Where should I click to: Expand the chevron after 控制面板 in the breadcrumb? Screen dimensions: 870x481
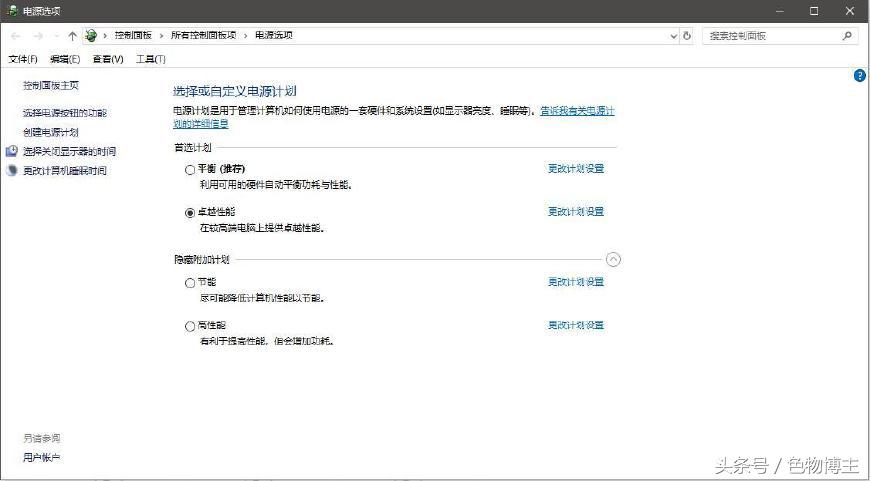point(161,36)
